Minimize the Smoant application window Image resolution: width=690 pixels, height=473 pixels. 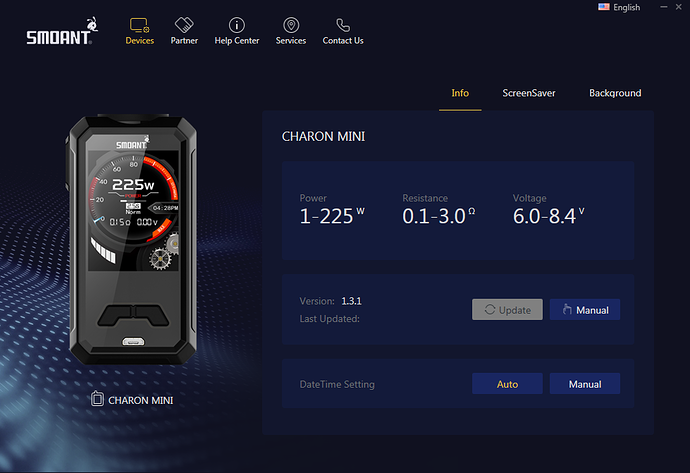tap(664, 7)
